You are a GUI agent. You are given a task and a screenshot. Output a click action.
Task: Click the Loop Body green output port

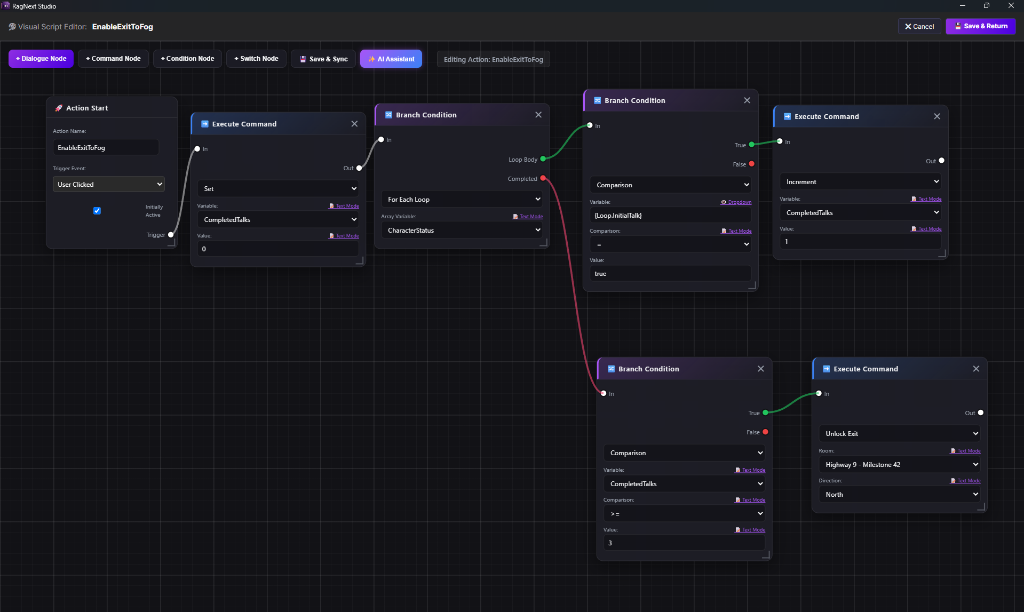[x=543, y=159]
